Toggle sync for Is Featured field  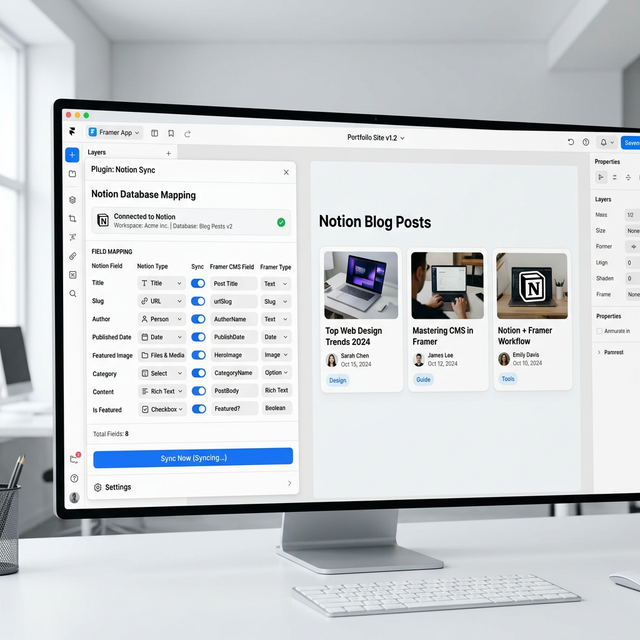coord(199,409)
